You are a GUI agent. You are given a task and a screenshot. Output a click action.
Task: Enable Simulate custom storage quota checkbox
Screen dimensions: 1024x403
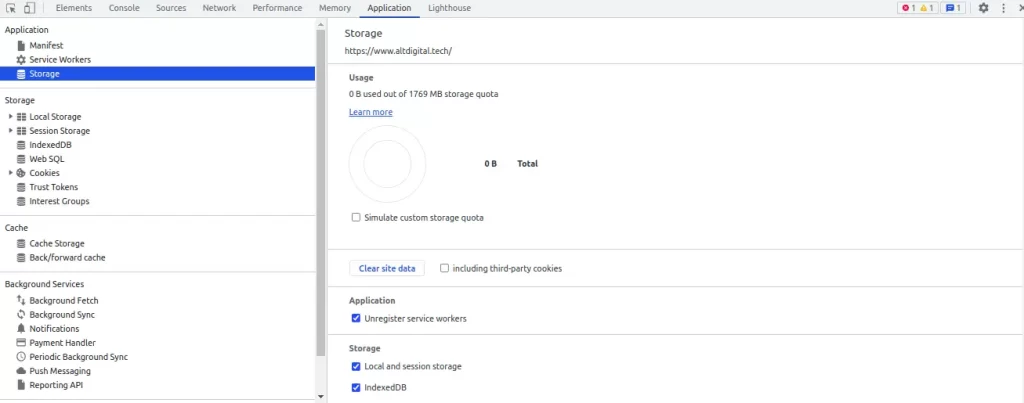pos(356,218)
